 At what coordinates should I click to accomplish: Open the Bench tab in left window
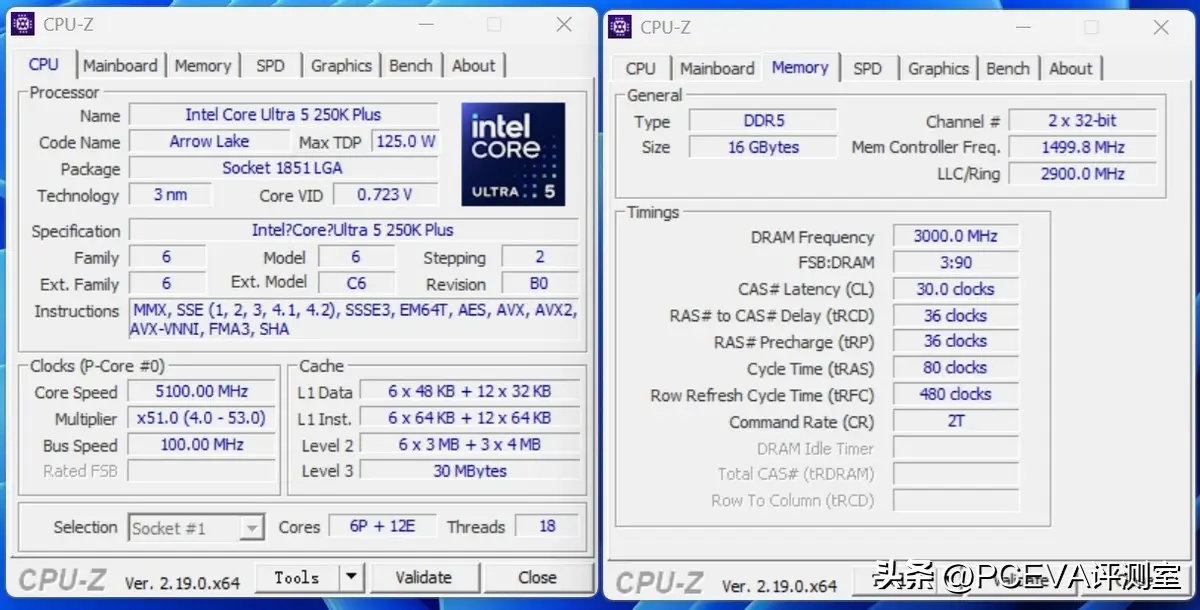pyautogui.click(x=411, y=65)
